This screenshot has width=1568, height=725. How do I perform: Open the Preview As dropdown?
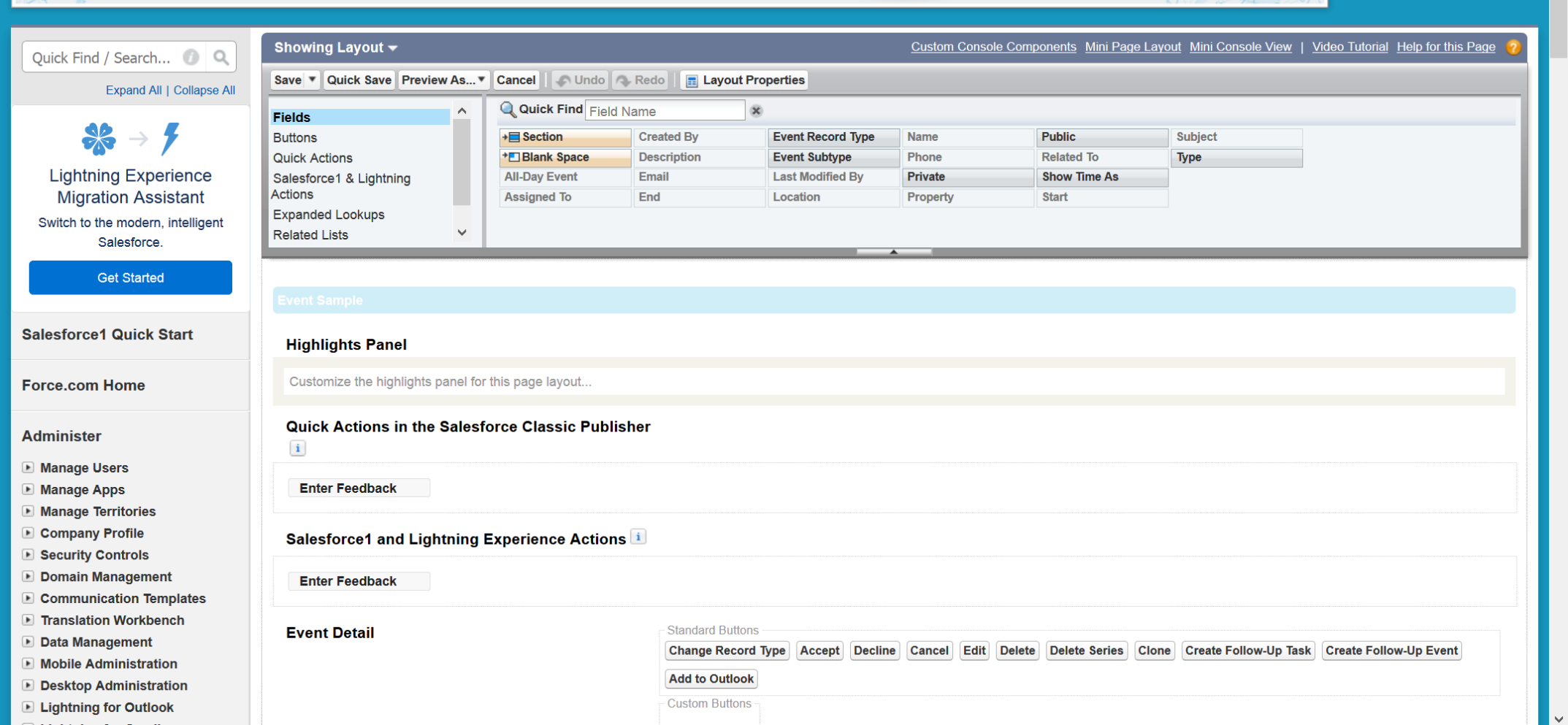click(x=443, y=80)
